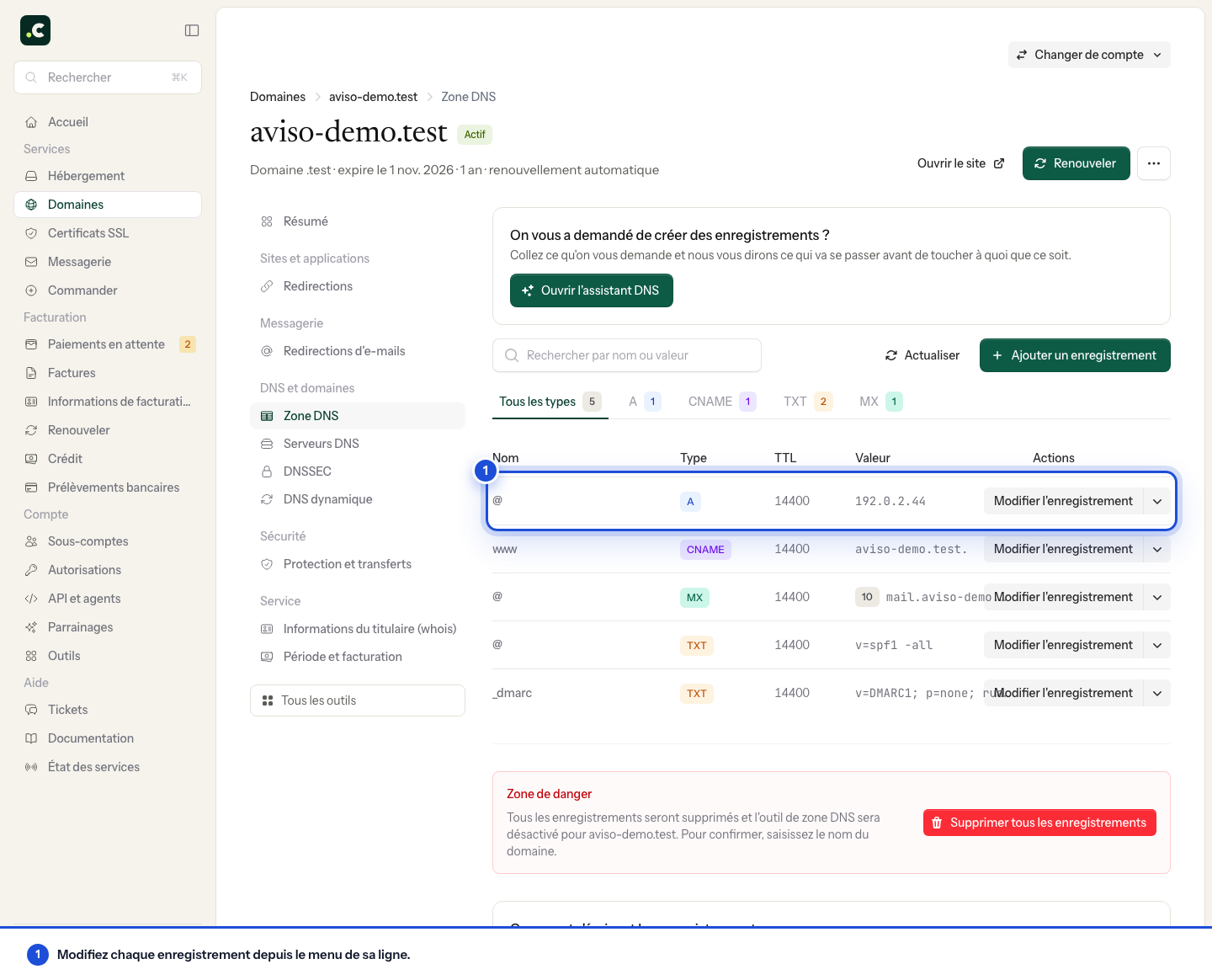Viewport: 1212px width, 980px height.
Task: Expand actions menu for the www CNAME record
Action: click(x=1157, y=549)
